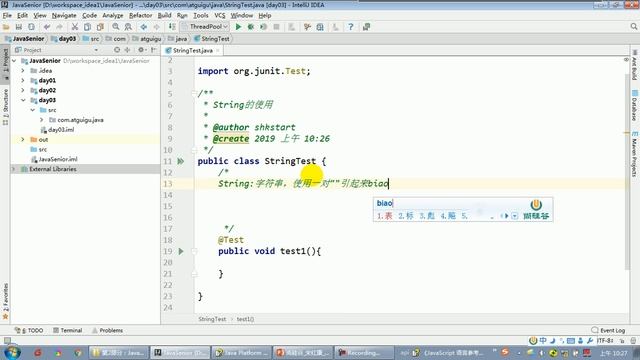The height and width of the screenshot is (360, 640).
Task: Click the Redo toolbar arrow
Action: point(60,27)
